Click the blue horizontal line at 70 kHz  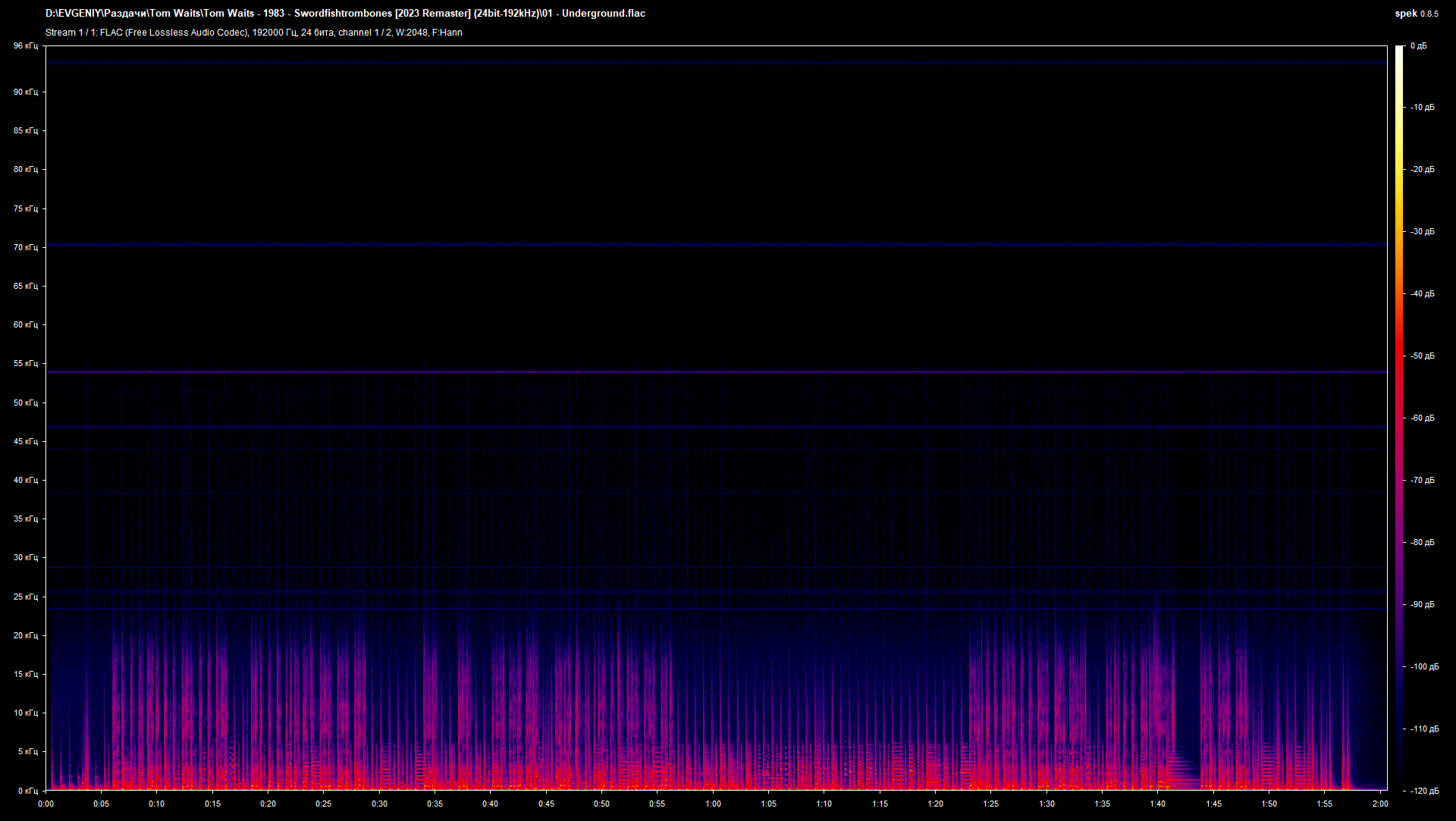716,245
